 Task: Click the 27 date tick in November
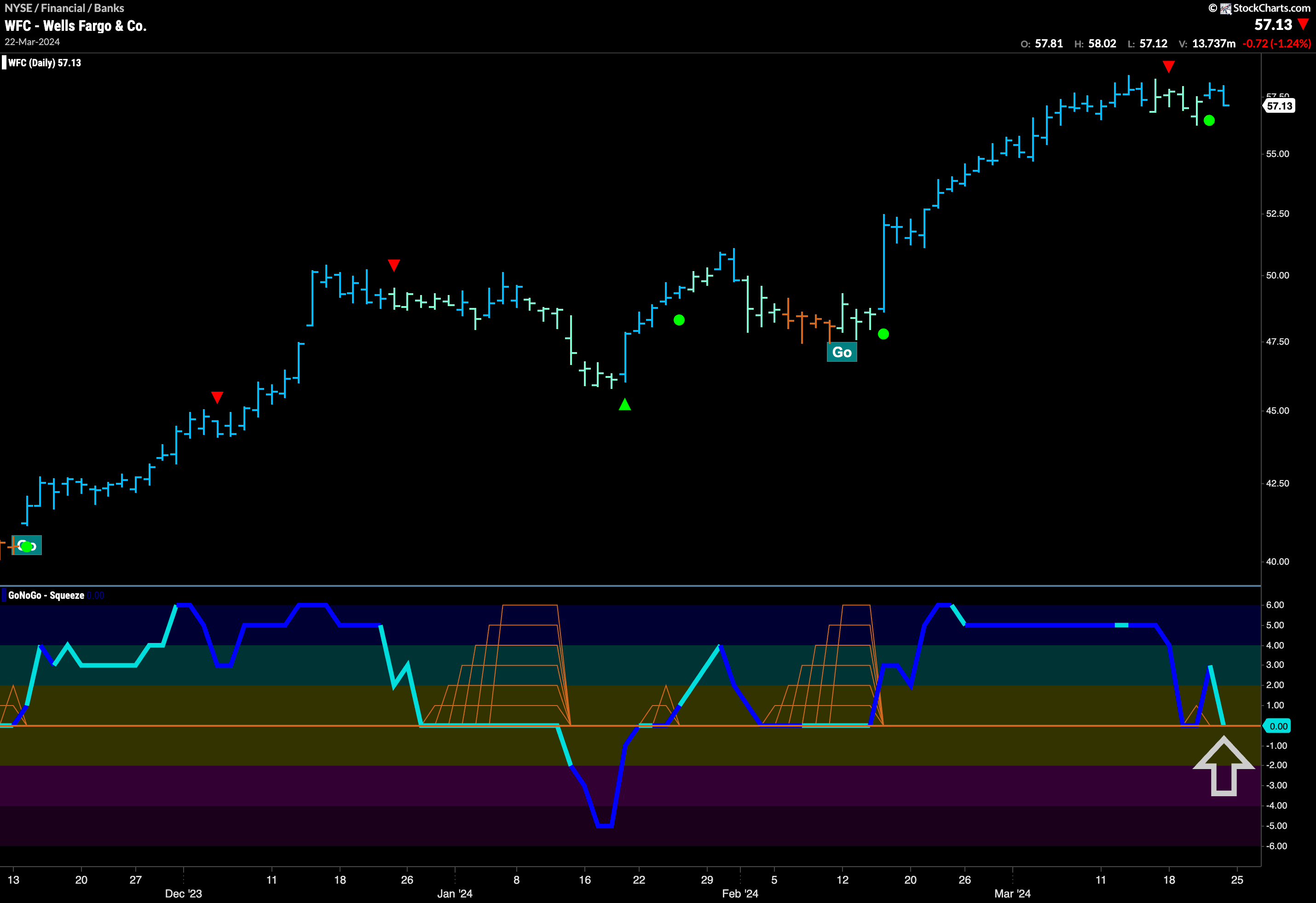pos(135,880)
